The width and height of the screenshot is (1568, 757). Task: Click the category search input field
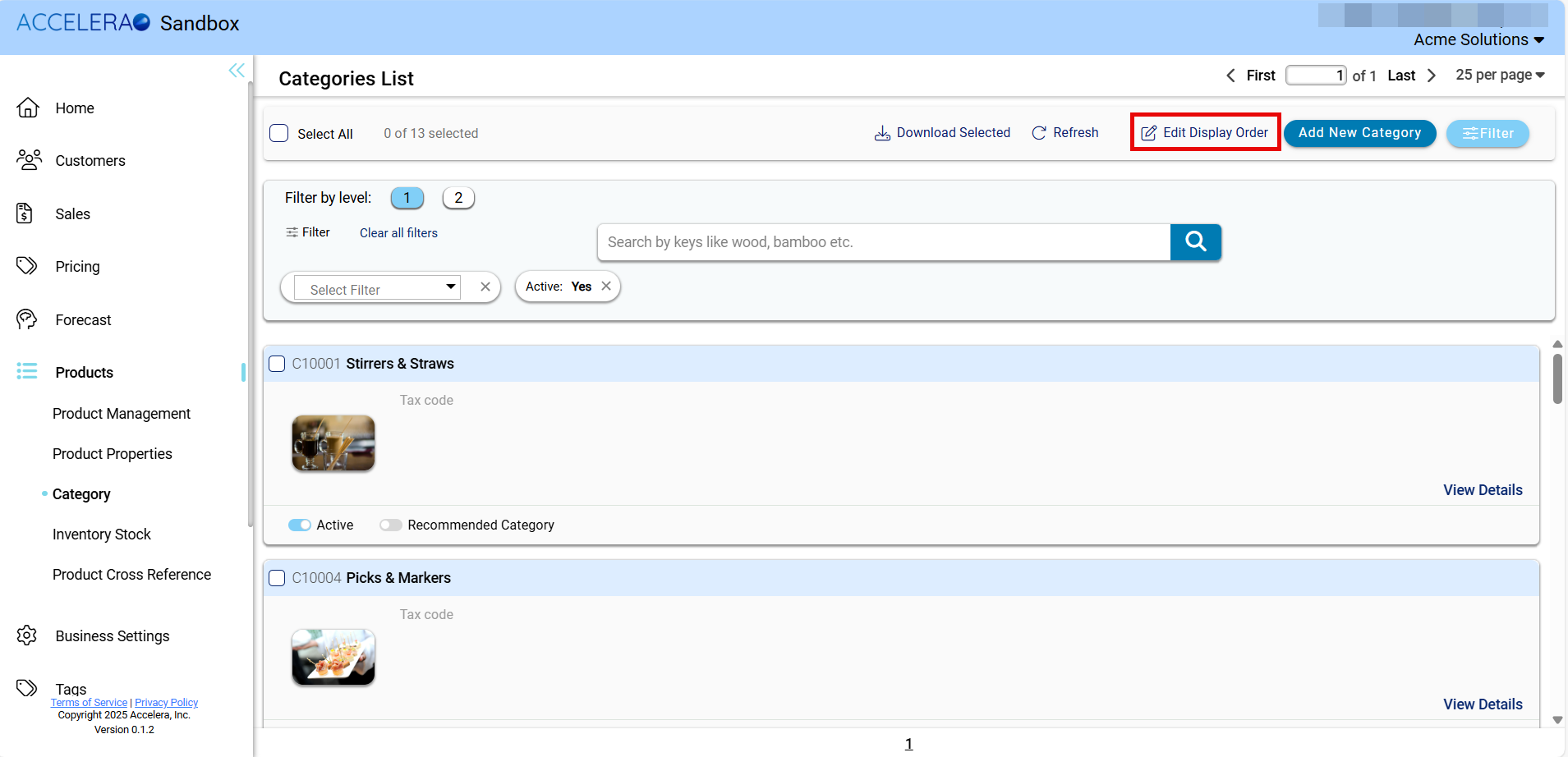[883, 242]
